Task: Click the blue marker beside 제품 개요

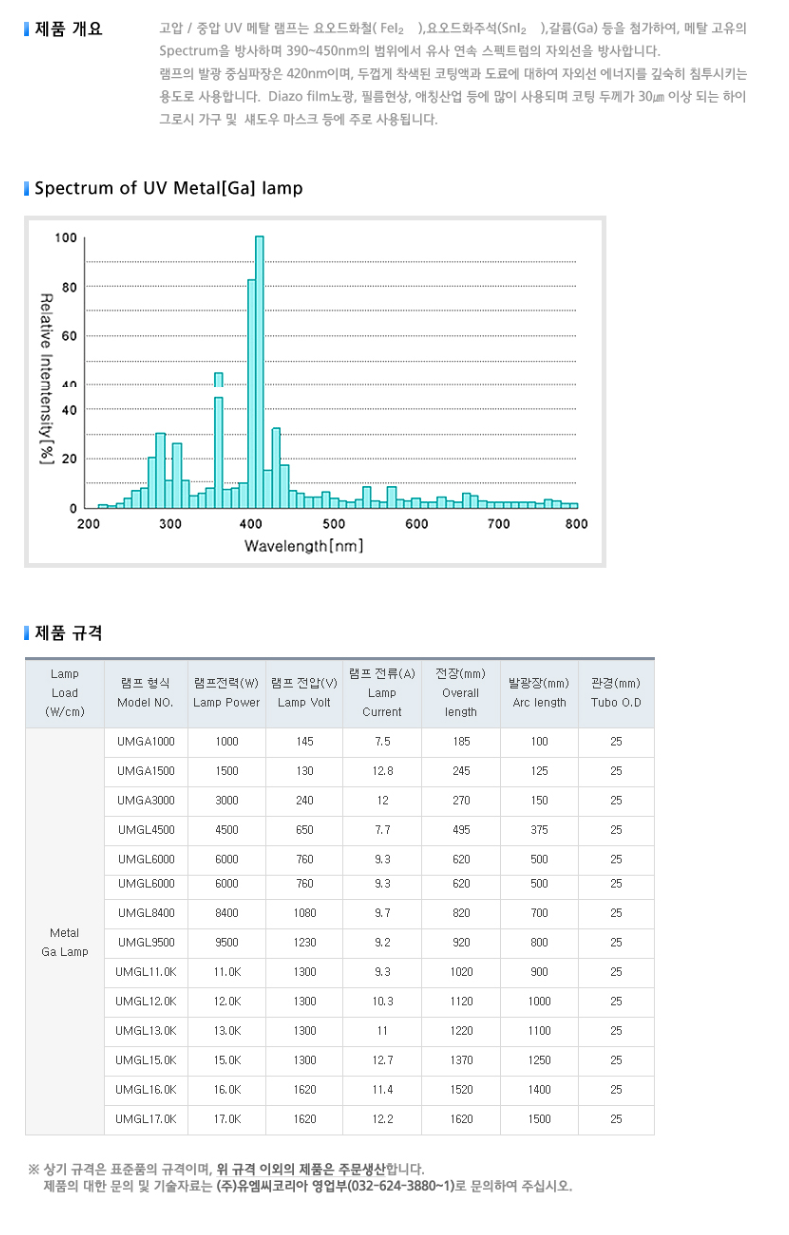Action: click(x=27, y=29)
